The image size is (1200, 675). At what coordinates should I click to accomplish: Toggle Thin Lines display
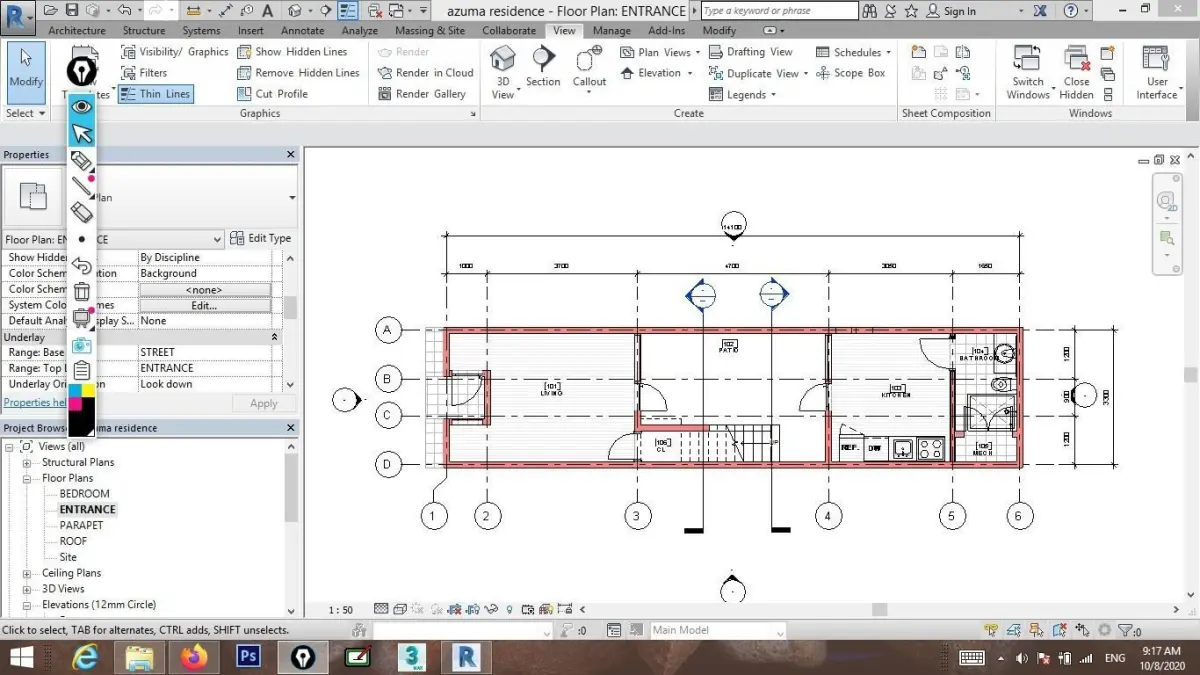155,94
